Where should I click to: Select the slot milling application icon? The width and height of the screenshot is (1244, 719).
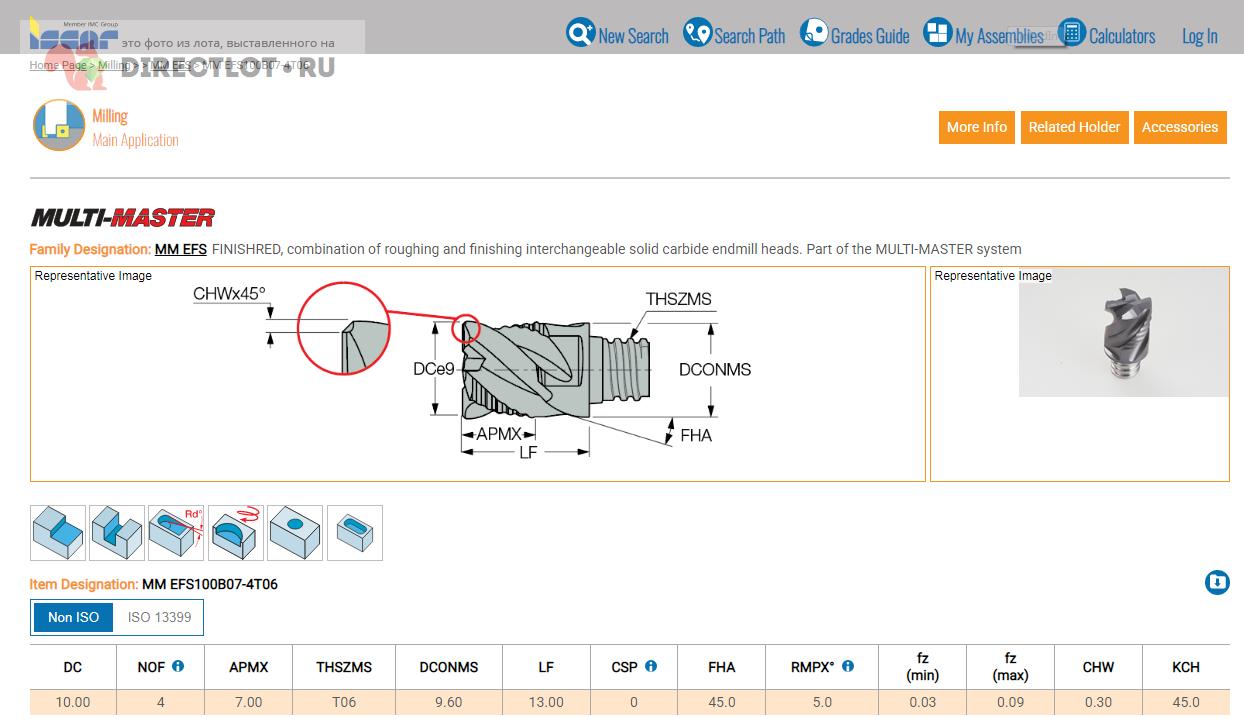[x=117, y=532]
